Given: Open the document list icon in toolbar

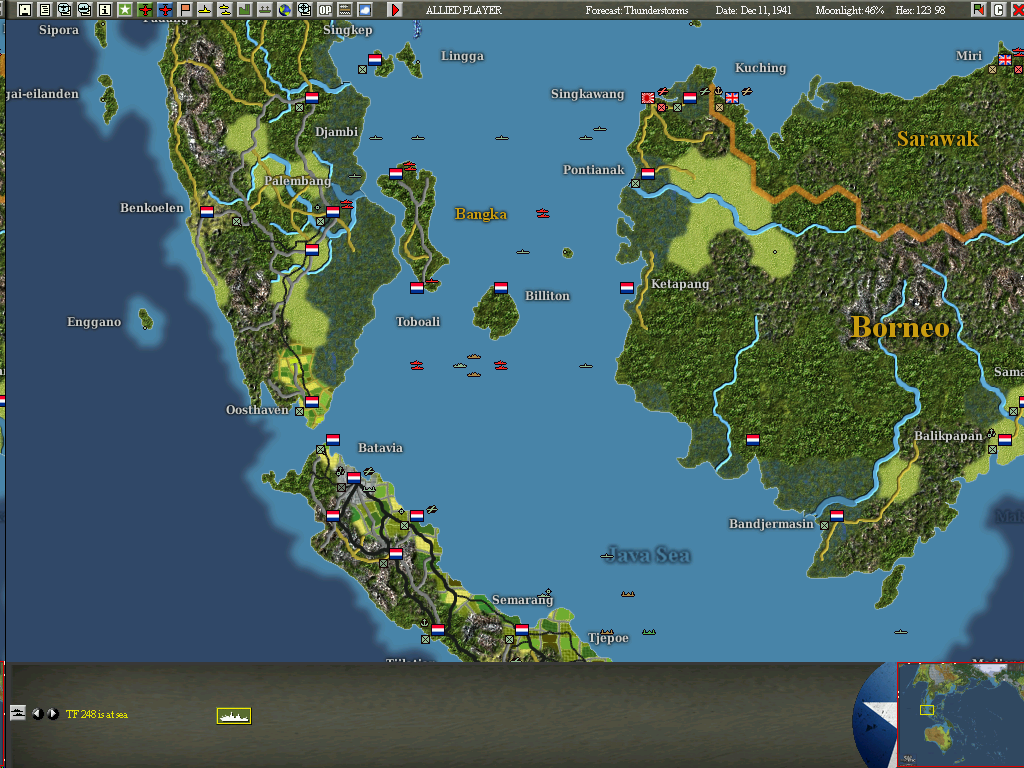Looking at the screenshot, I should pyautogui.click(x=45, y=10).
